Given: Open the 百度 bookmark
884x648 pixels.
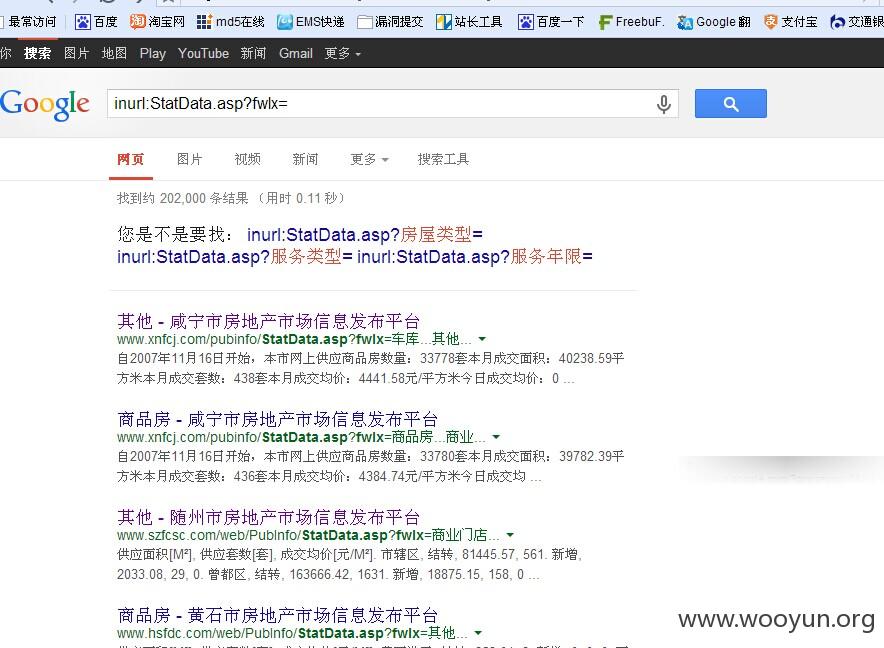Looking at the screenshot, I should pos(96,22).
